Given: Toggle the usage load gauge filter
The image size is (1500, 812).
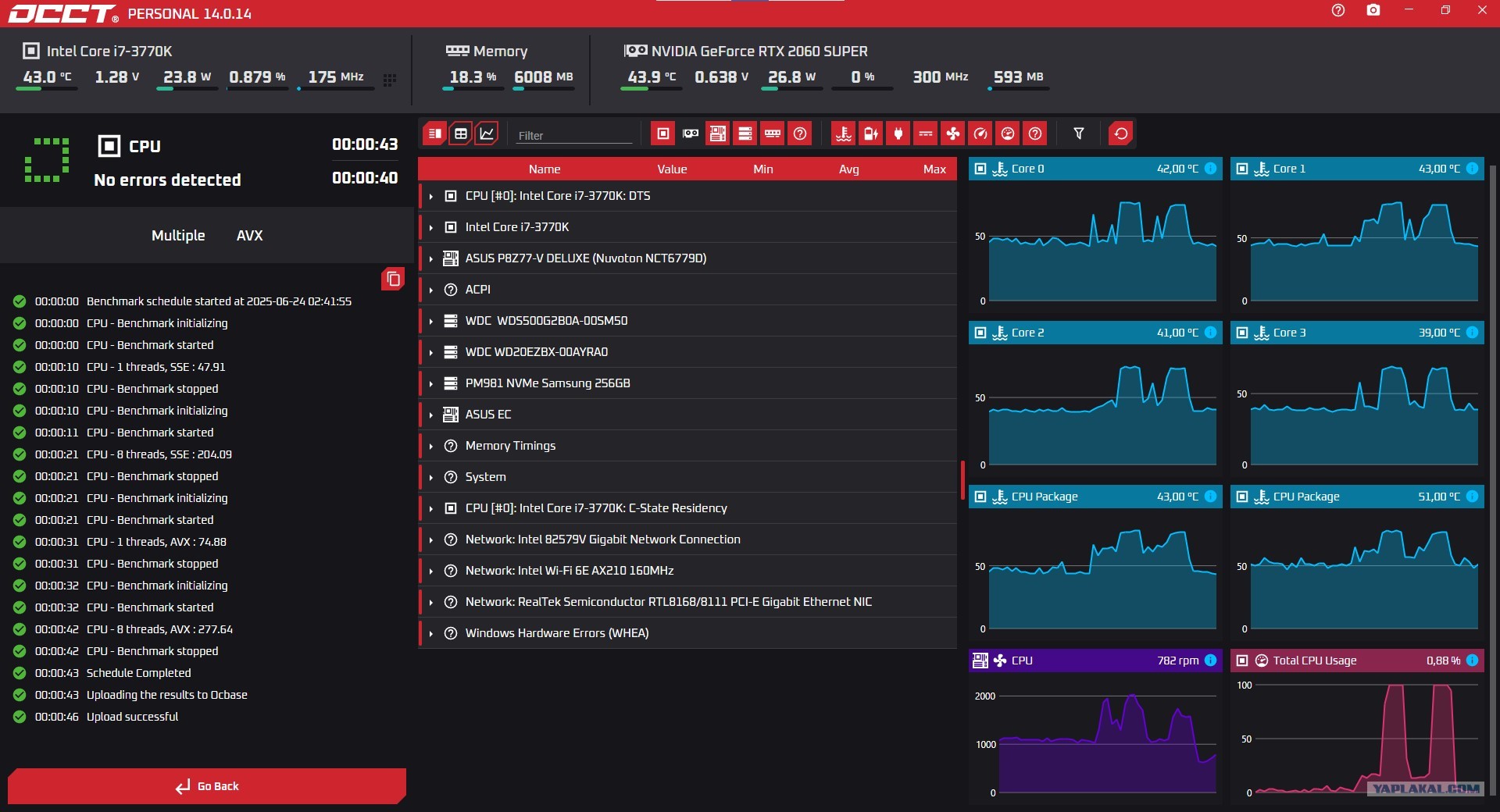Looking at the screenshot, I should [1008, 134].
